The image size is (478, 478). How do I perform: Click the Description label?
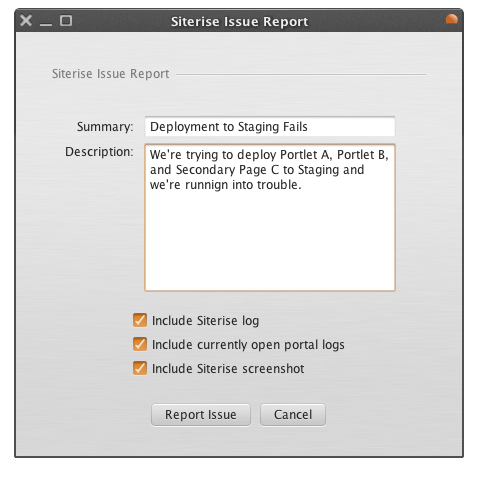(x=99, y=152)
